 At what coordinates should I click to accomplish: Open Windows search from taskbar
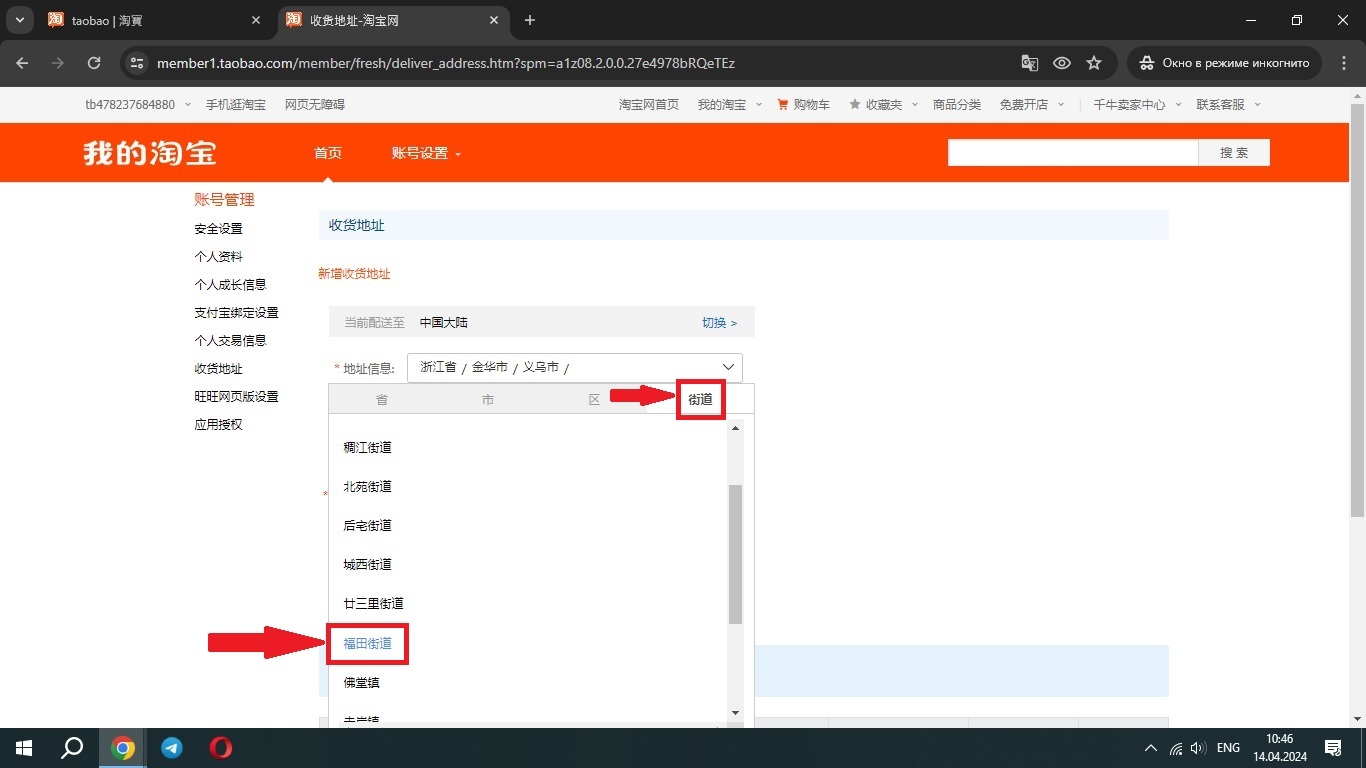tap(72, 748)
